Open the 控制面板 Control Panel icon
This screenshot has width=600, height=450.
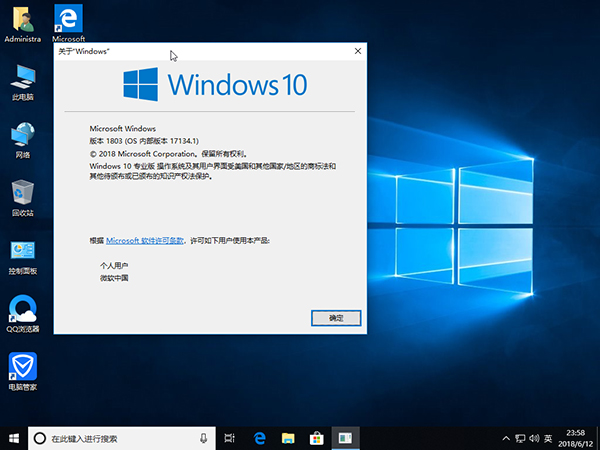pyautogui.click(x=23, y=258)
